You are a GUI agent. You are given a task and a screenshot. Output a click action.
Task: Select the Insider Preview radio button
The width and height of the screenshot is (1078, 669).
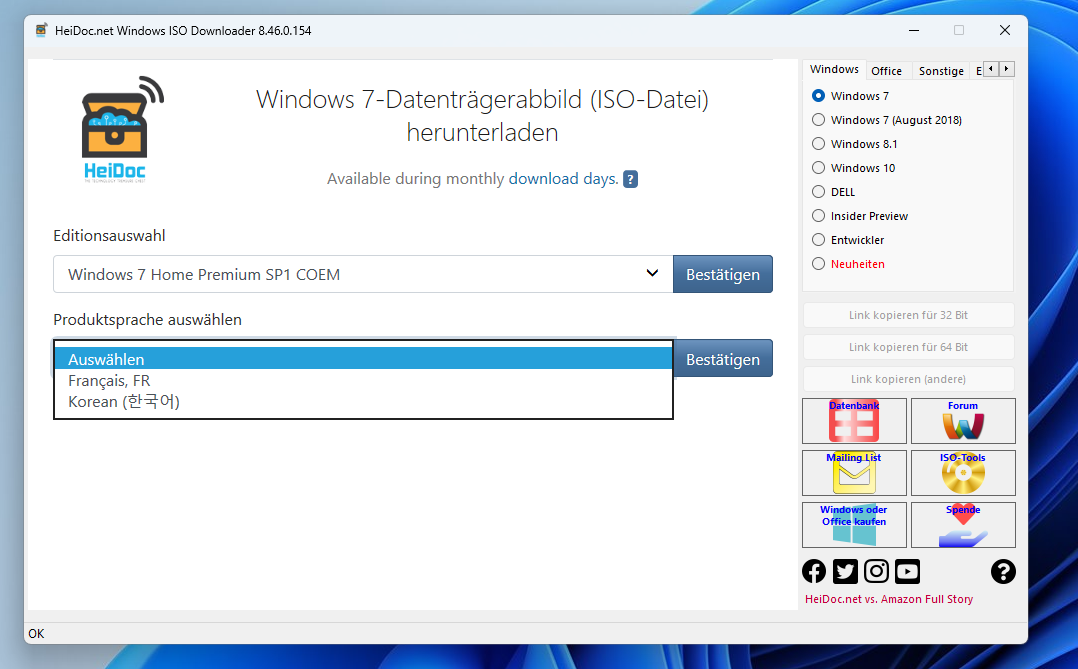[818, 216]
